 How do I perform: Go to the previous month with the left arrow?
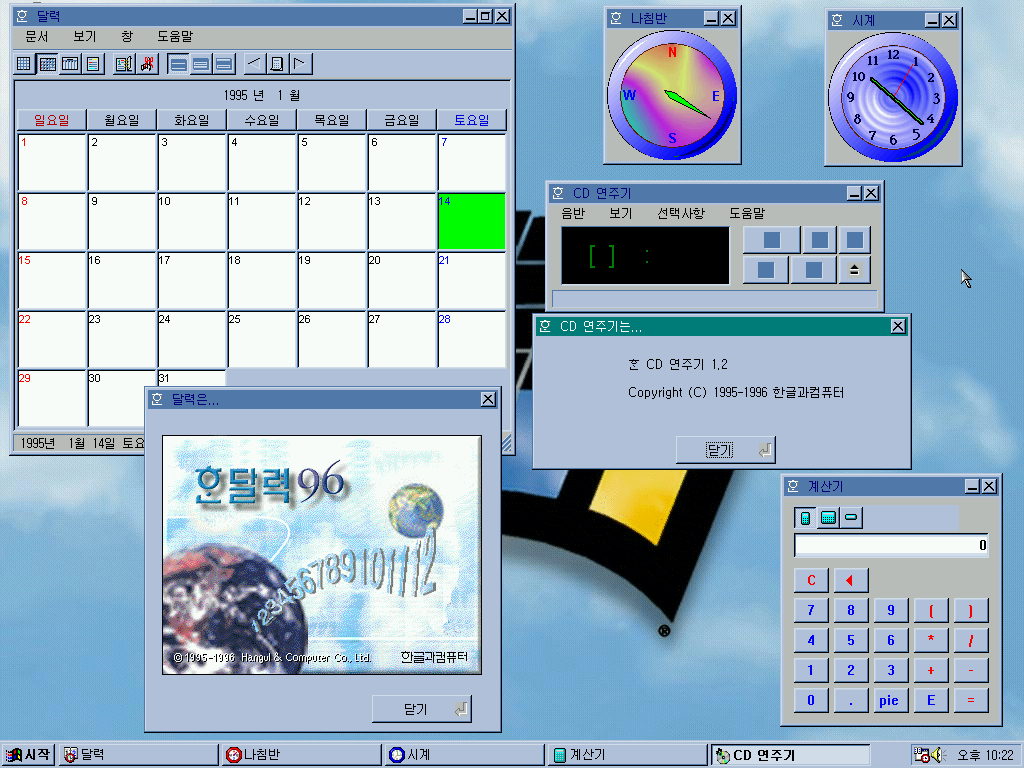pyautogui.click(x=255, y=63)
